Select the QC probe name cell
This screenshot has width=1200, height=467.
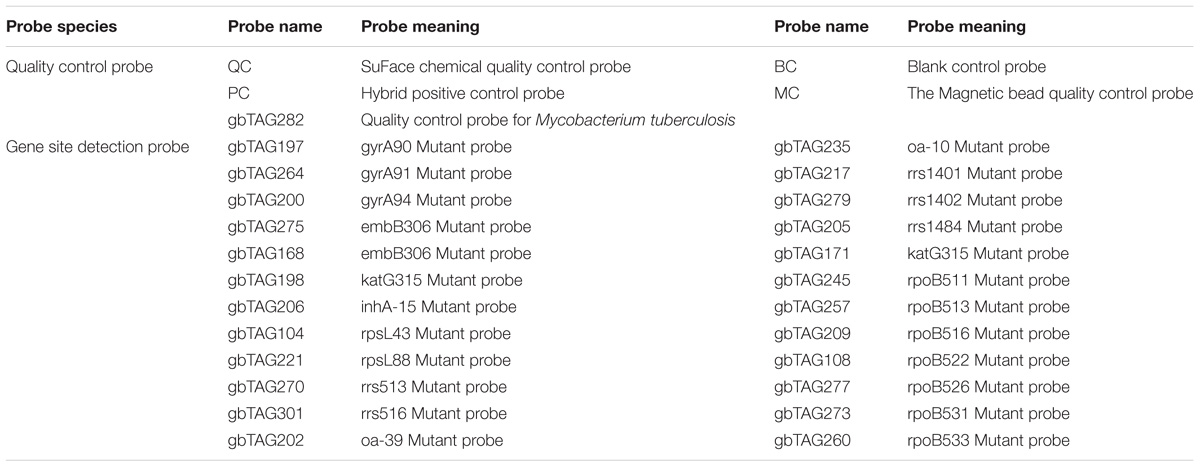click(x=239, y=68)
